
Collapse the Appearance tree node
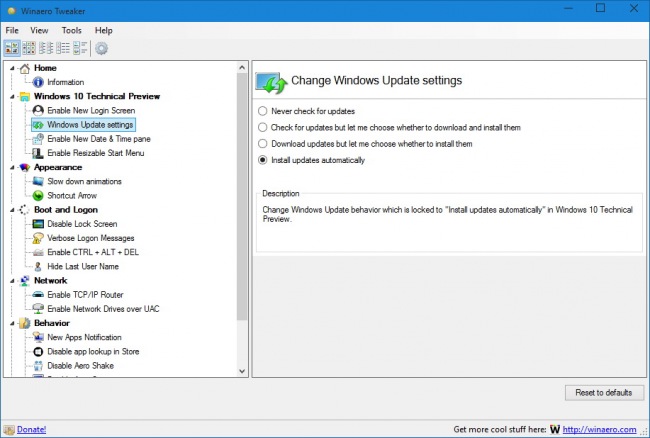[x=12, y=167]
